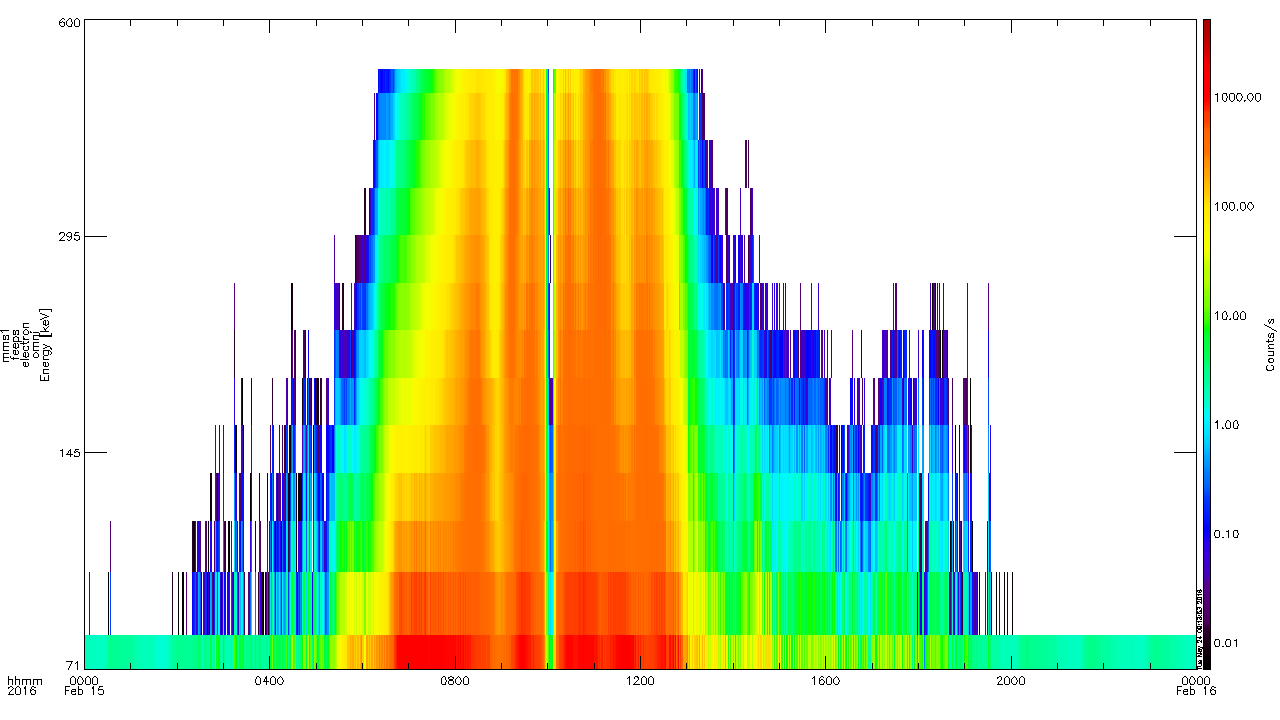The height and width of the screenshot is (720, 1280).
Task: Select the 1200 time tick label
Action: [x=641, y=680]
